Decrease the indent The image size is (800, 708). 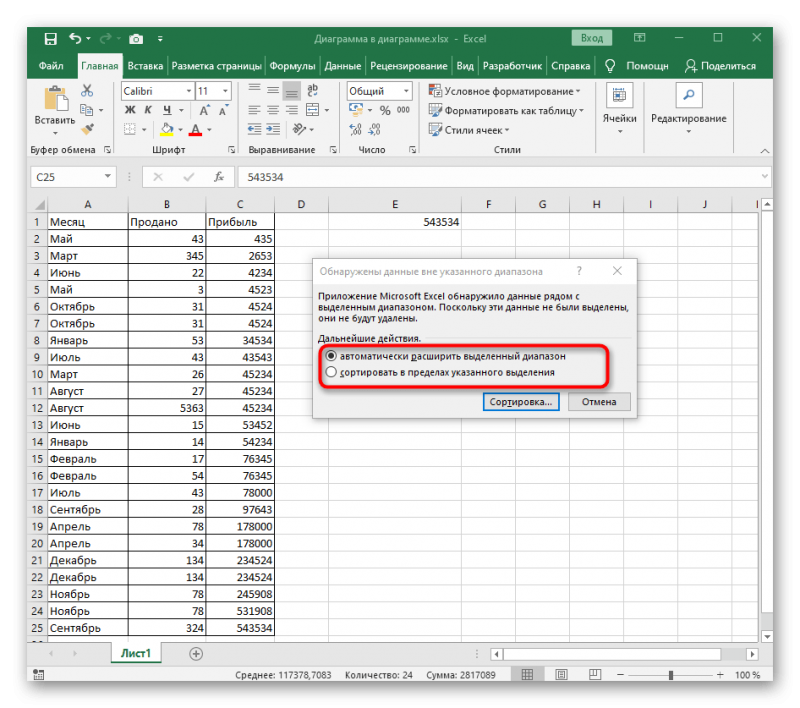coord(254,129)
